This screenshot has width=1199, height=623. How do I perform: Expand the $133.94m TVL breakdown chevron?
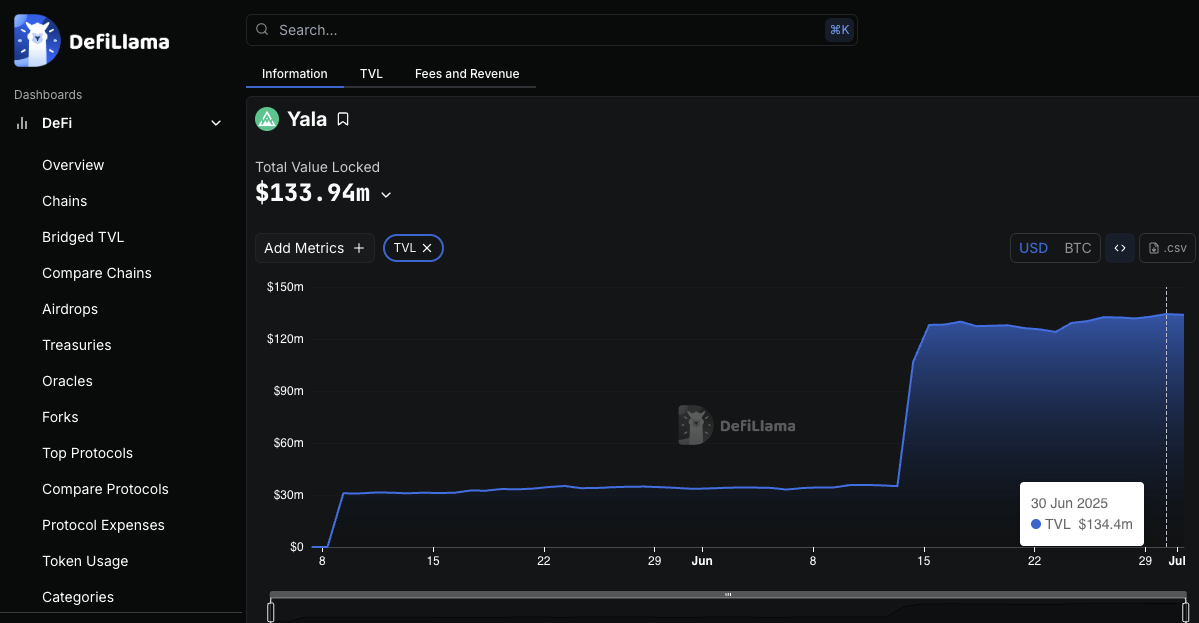[386, 195]
